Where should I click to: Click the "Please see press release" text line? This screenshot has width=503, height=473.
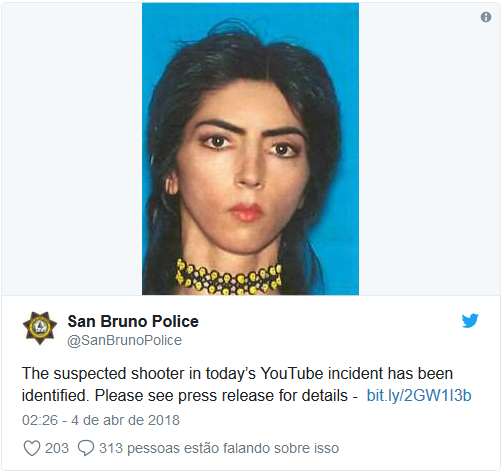pyautogui.click(x=189, y=396)
